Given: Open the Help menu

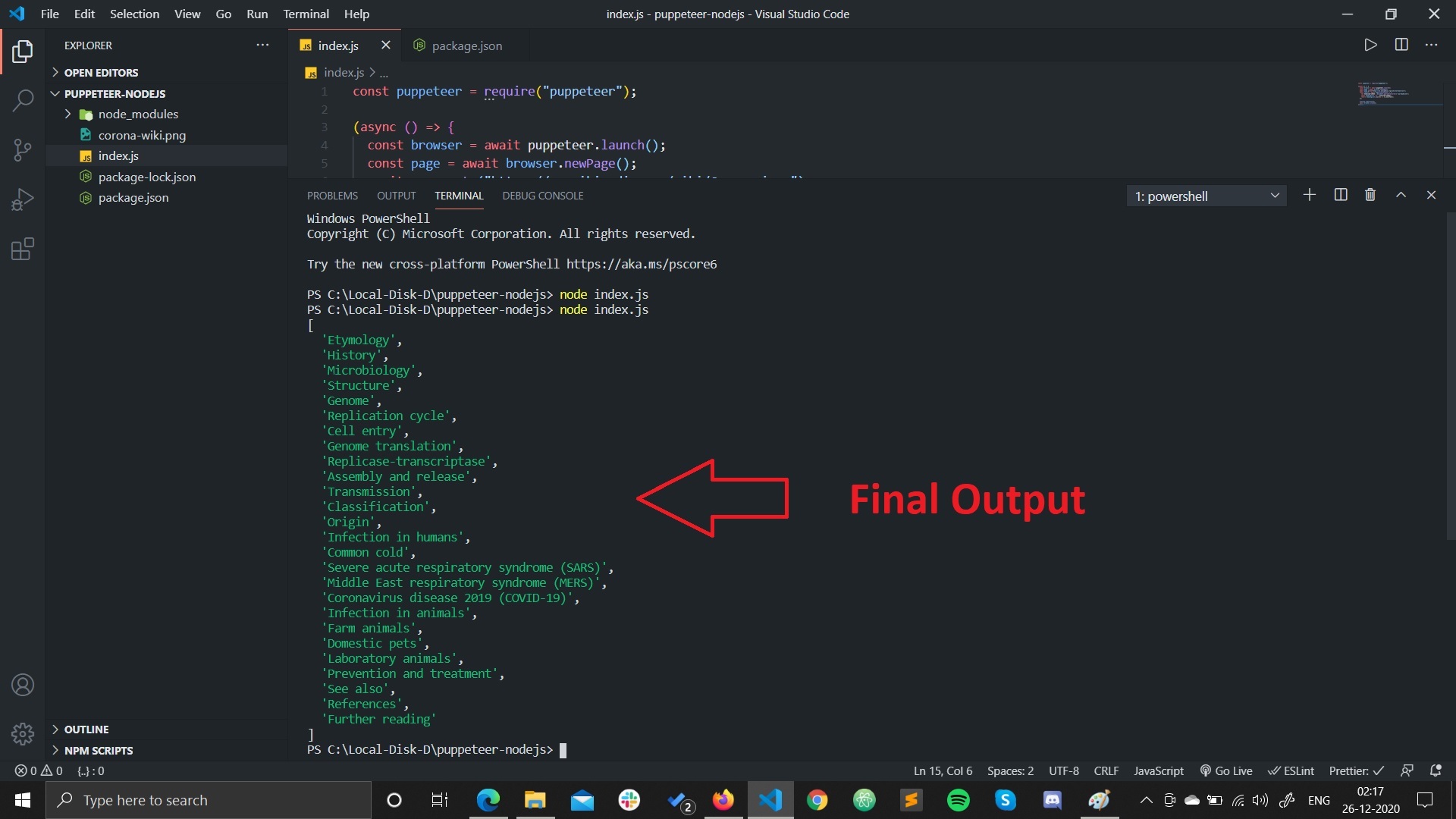Looking at the screenshot, I should [356, 14].
